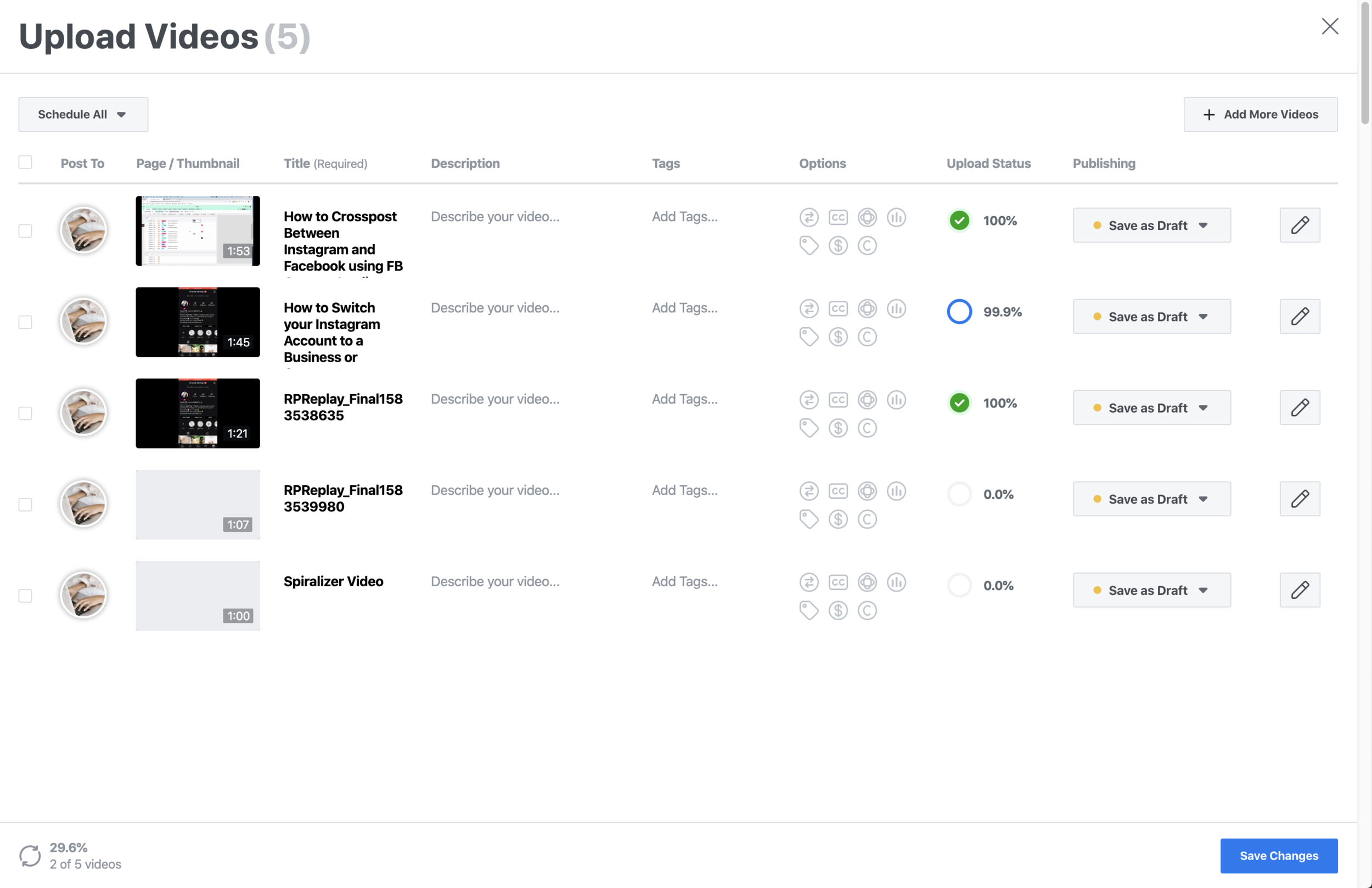Open captions (CC) options for the first video
The image size is (1372, 888).
pos(839,217)
